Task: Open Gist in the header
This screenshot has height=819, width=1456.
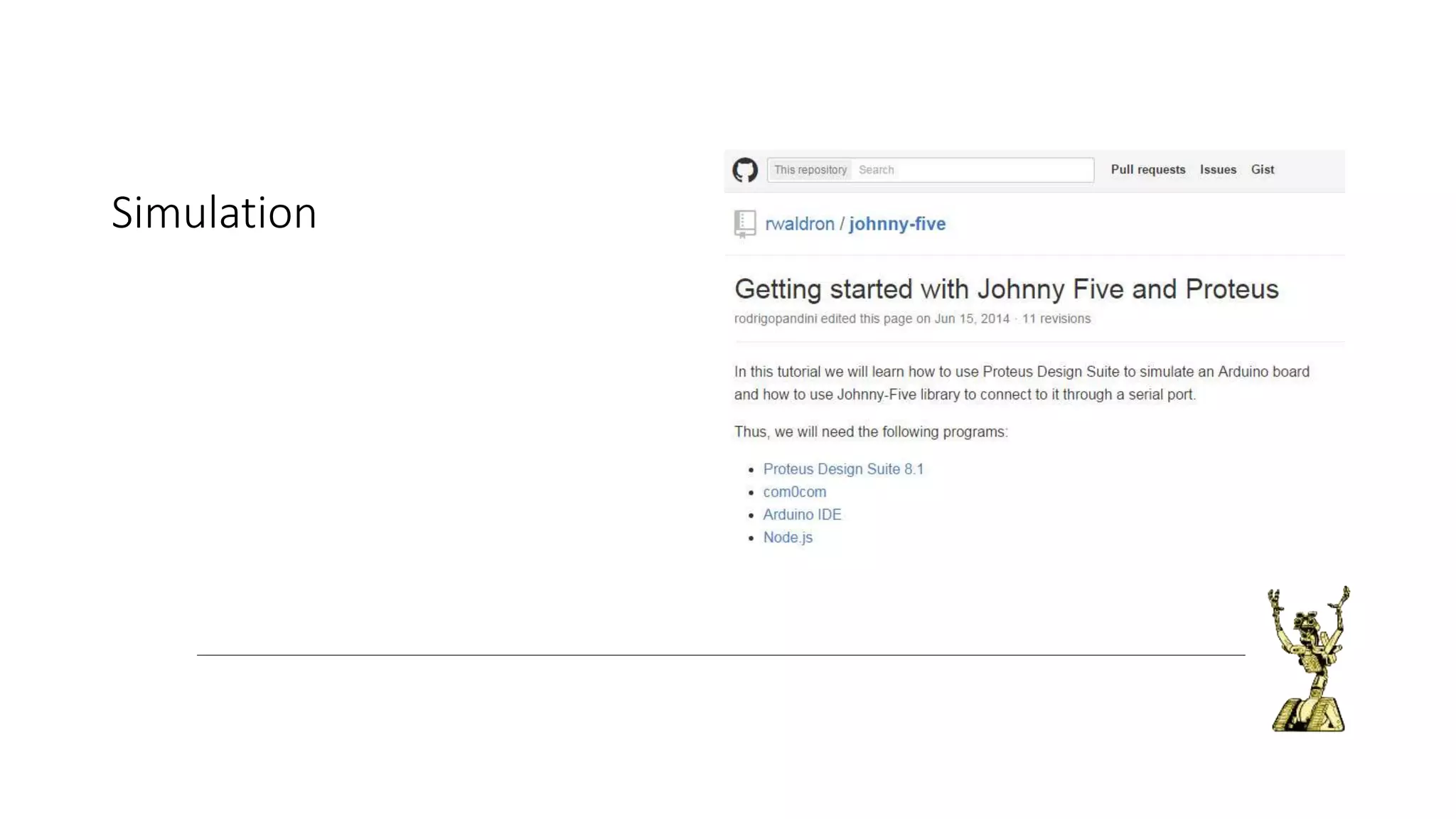Action: (x=1262, y=170)
